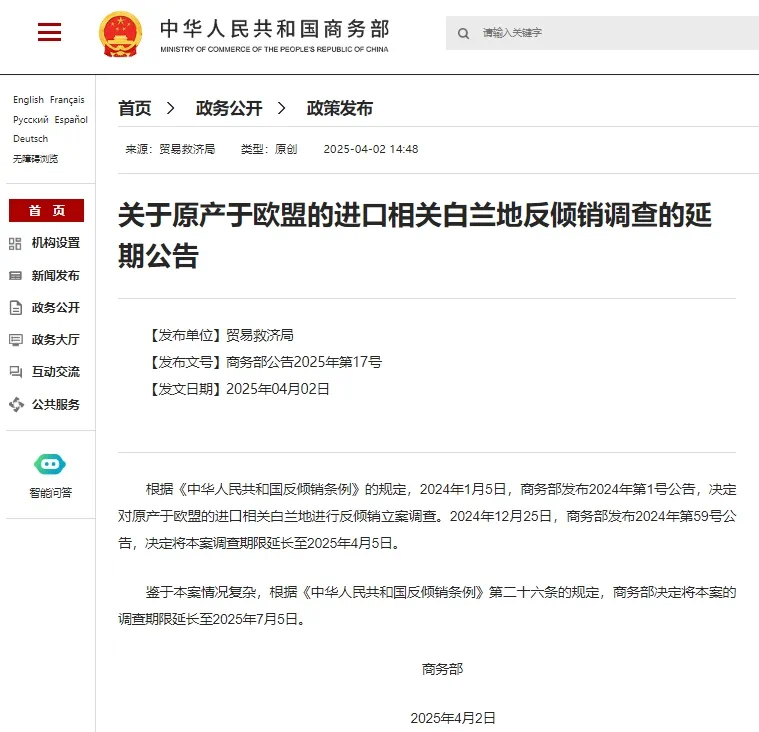This screenshot has height=732, width=759.
Task: Click the search keyword input field
Action: coord(602,33)
